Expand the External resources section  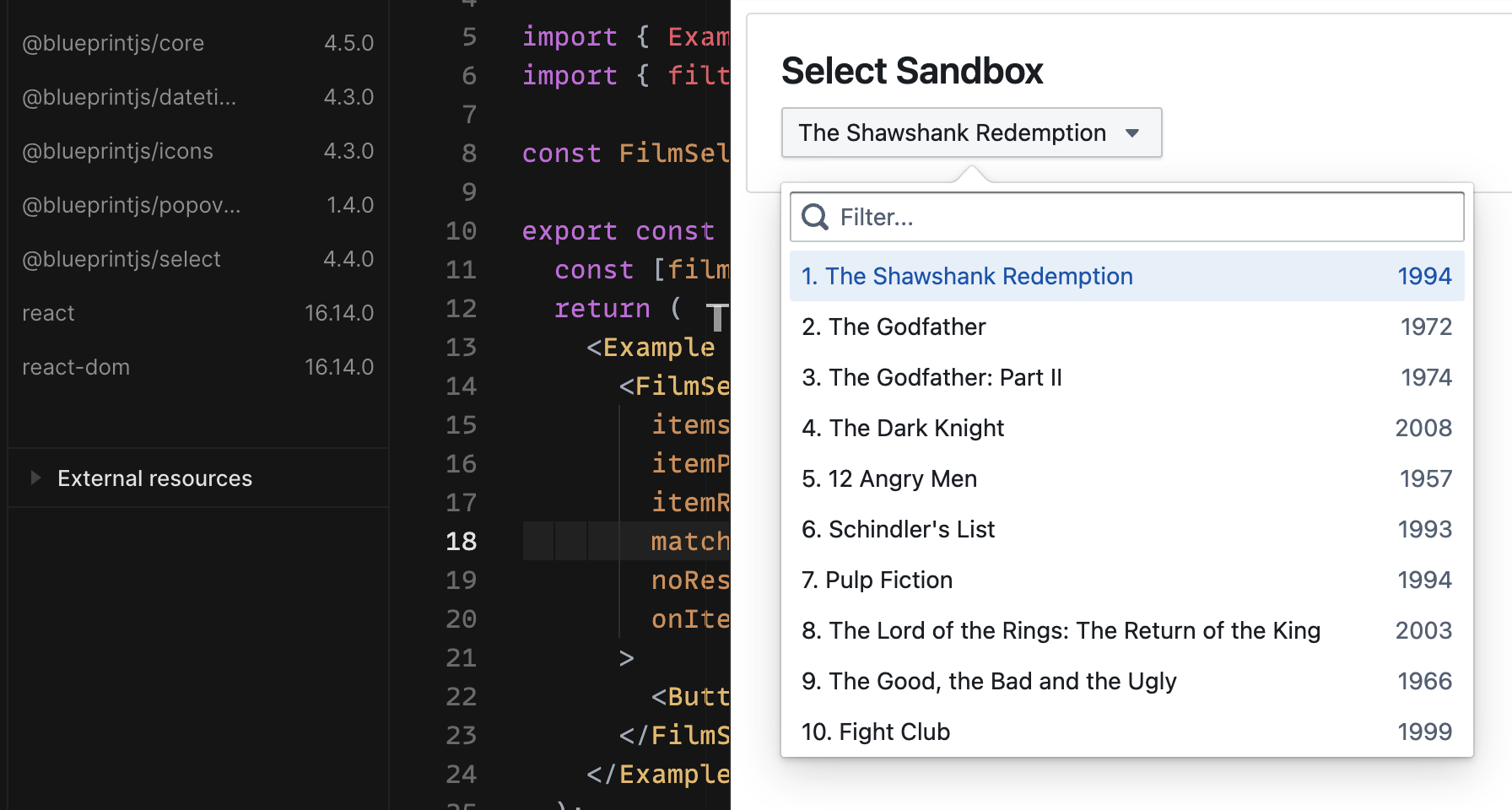tap(154, 478)
